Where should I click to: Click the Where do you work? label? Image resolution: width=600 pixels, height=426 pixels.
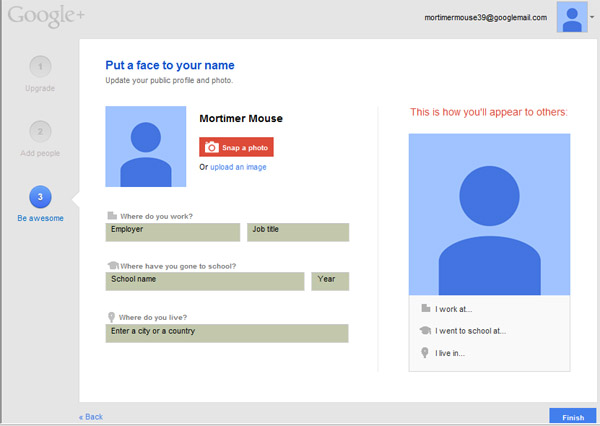click(x=157, y=216)
